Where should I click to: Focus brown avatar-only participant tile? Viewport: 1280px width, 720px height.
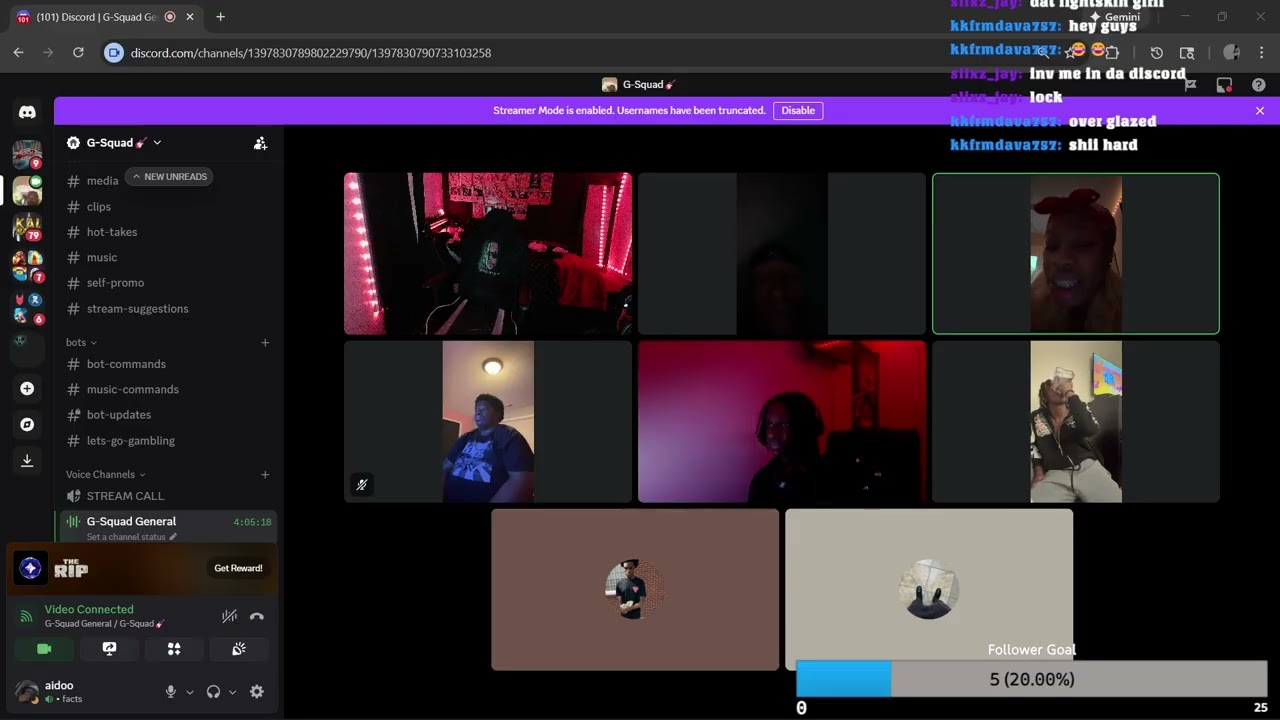point(635,589)
